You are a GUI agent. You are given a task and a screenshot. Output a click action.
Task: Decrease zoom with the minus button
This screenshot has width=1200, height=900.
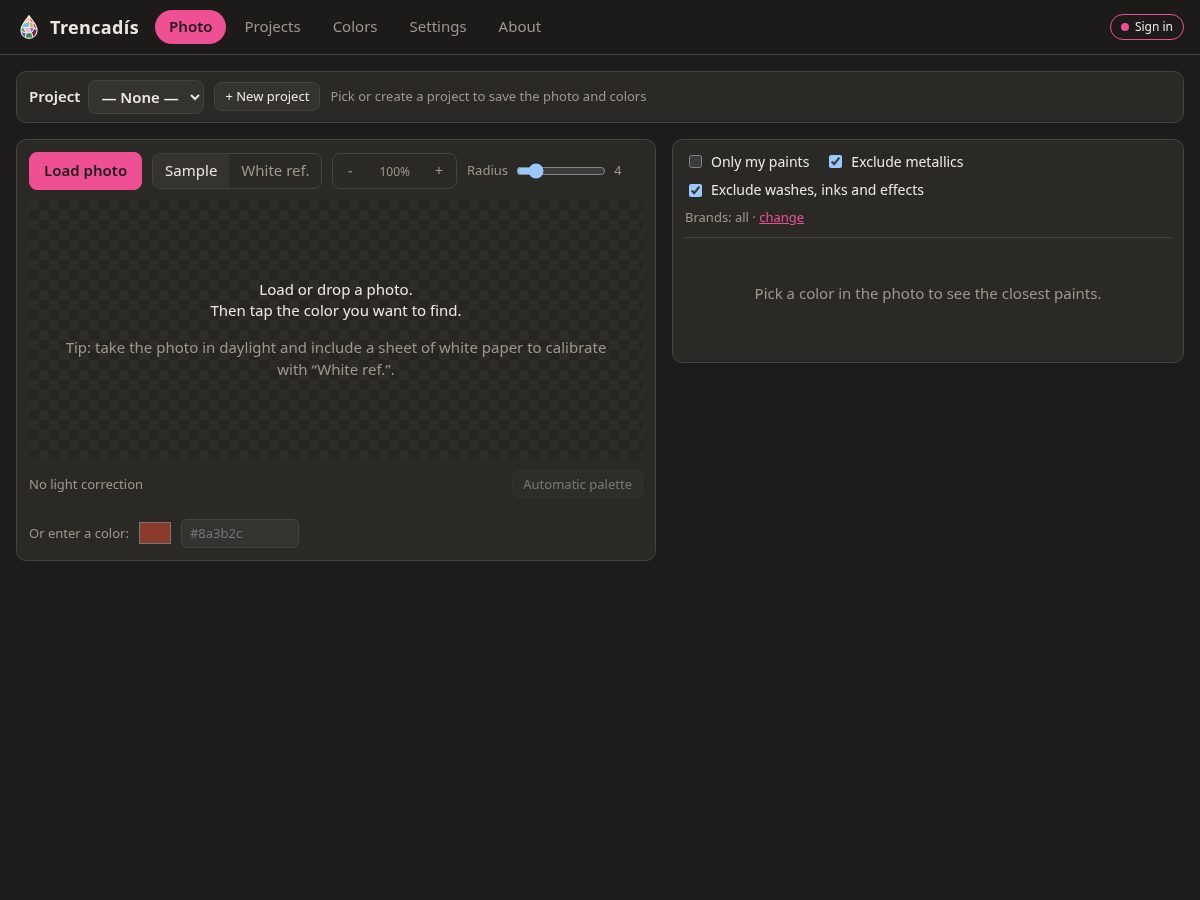[x=350, y=171]
